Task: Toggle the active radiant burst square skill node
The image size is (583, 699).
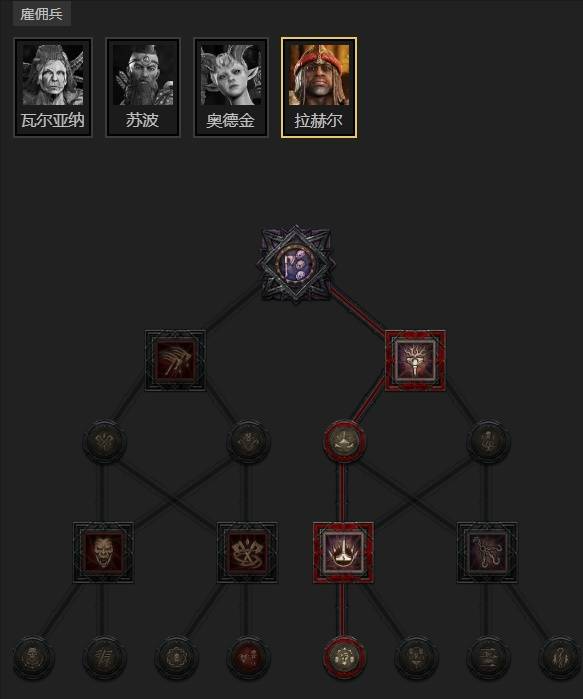Action: pyautogui.click(x=343, y=552)
